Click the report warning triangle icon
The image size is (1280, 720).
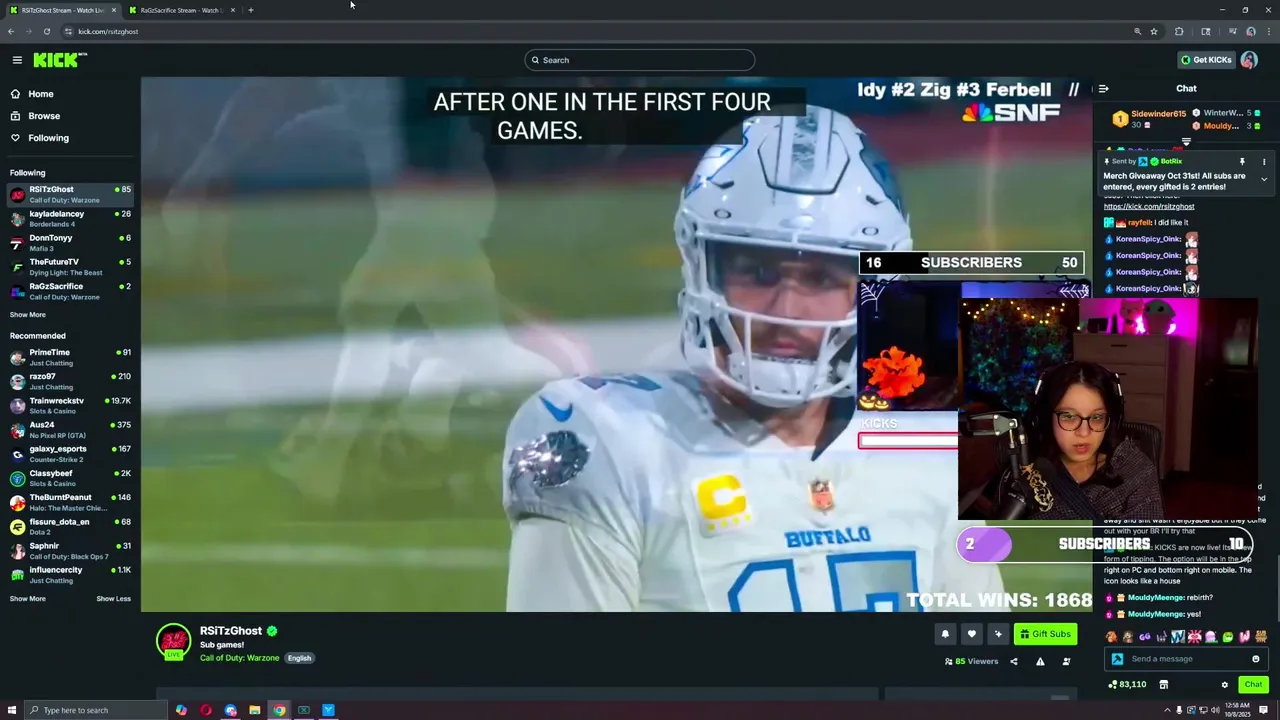(x=1040, y=661)
